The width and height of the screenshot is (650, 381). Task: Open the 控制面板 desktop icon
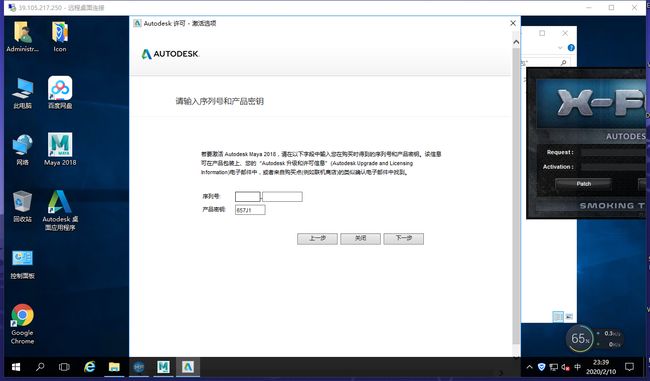22,264
